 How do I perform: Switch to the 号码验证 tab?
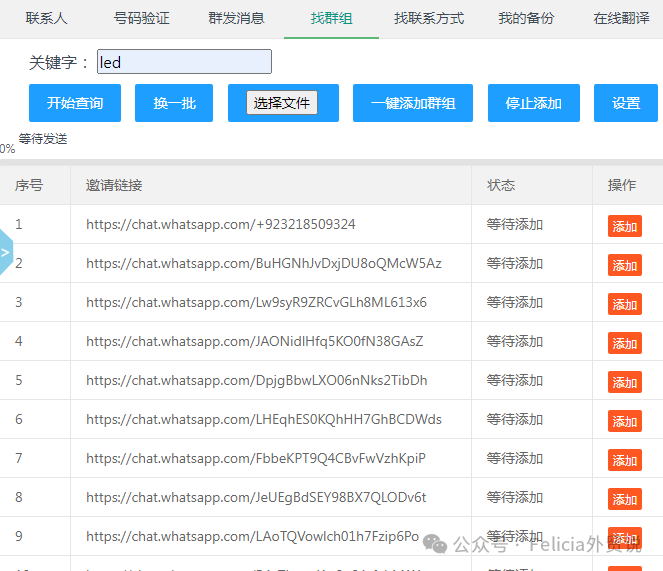click(142, 19)
